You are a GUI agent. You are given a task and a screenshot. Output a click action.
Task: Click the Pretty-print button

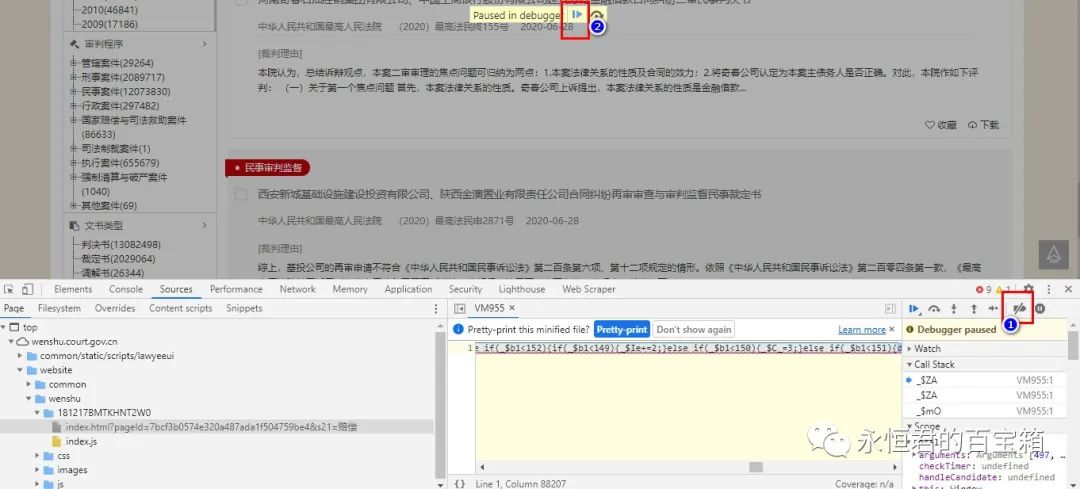622,330
